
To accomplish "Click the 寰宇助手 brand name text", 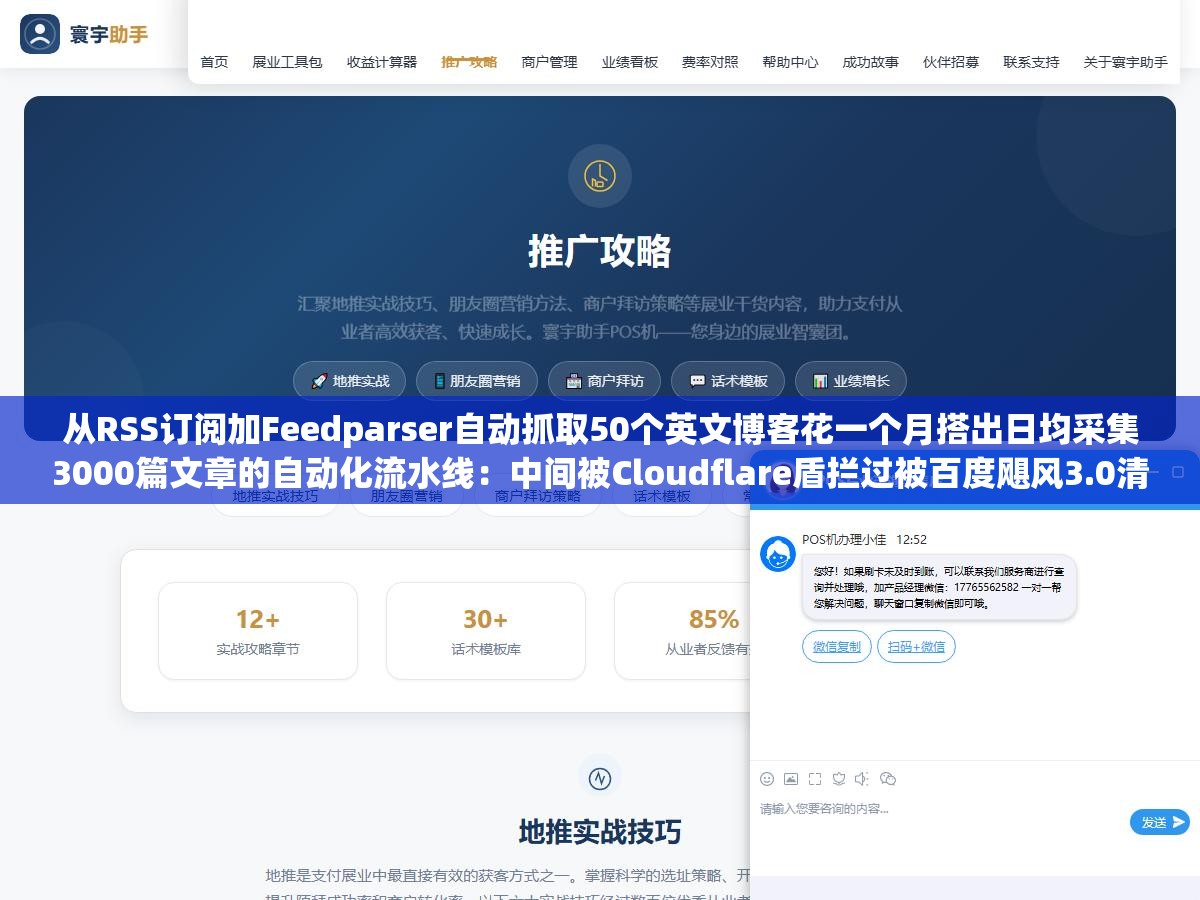I will 109,34.
